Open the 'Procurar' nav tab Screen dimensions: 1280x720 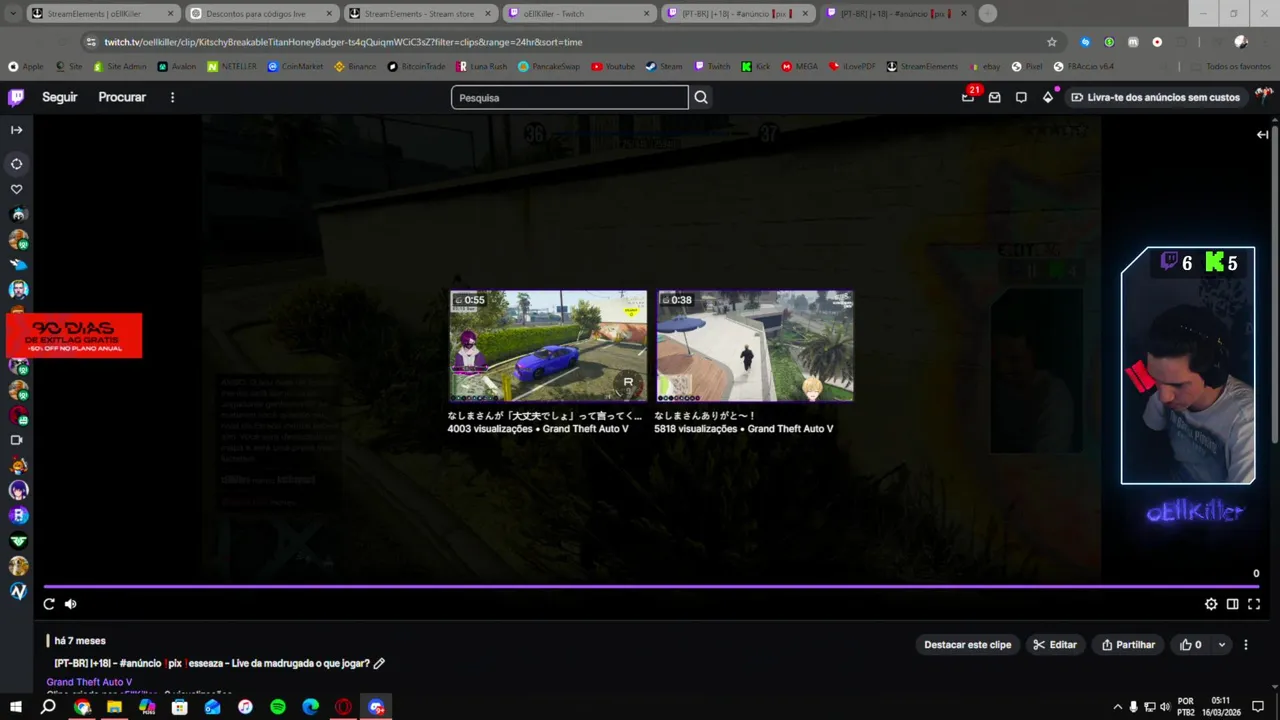[x=122, y=97]
